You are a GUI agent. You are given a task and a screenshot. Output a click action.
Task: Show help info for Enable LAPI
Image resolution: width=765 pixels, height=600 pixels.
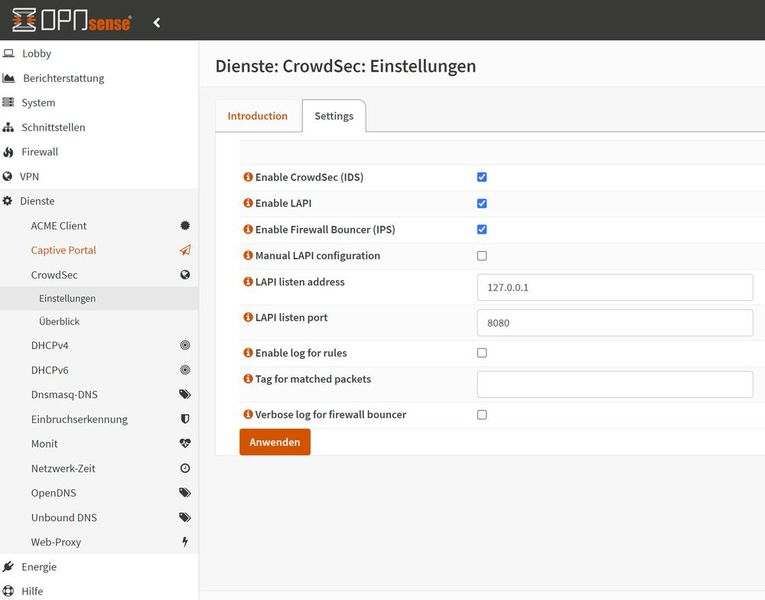pos(248,202)
